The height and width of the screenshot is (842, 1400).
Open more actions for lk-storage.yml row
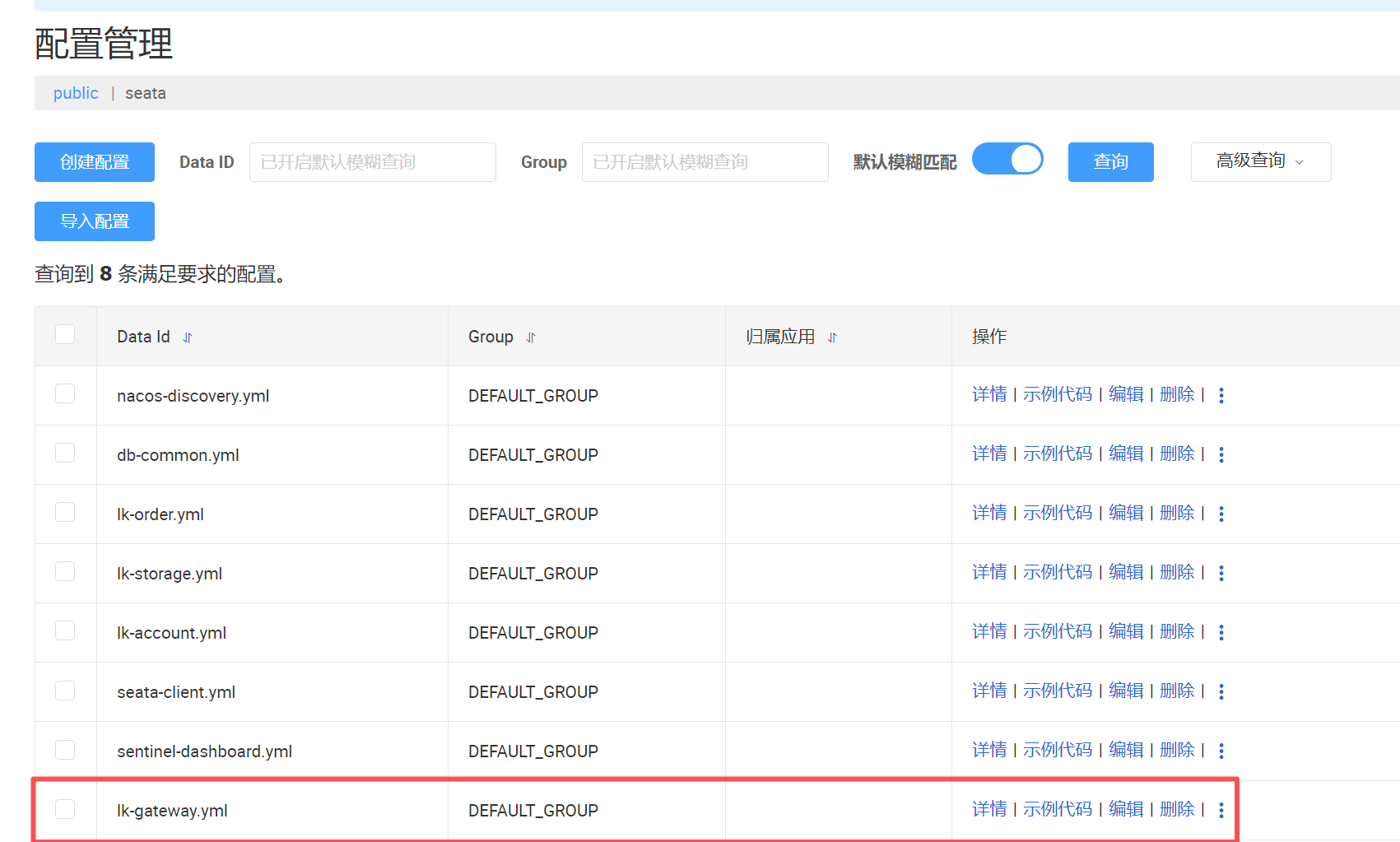click(1221, 573)
